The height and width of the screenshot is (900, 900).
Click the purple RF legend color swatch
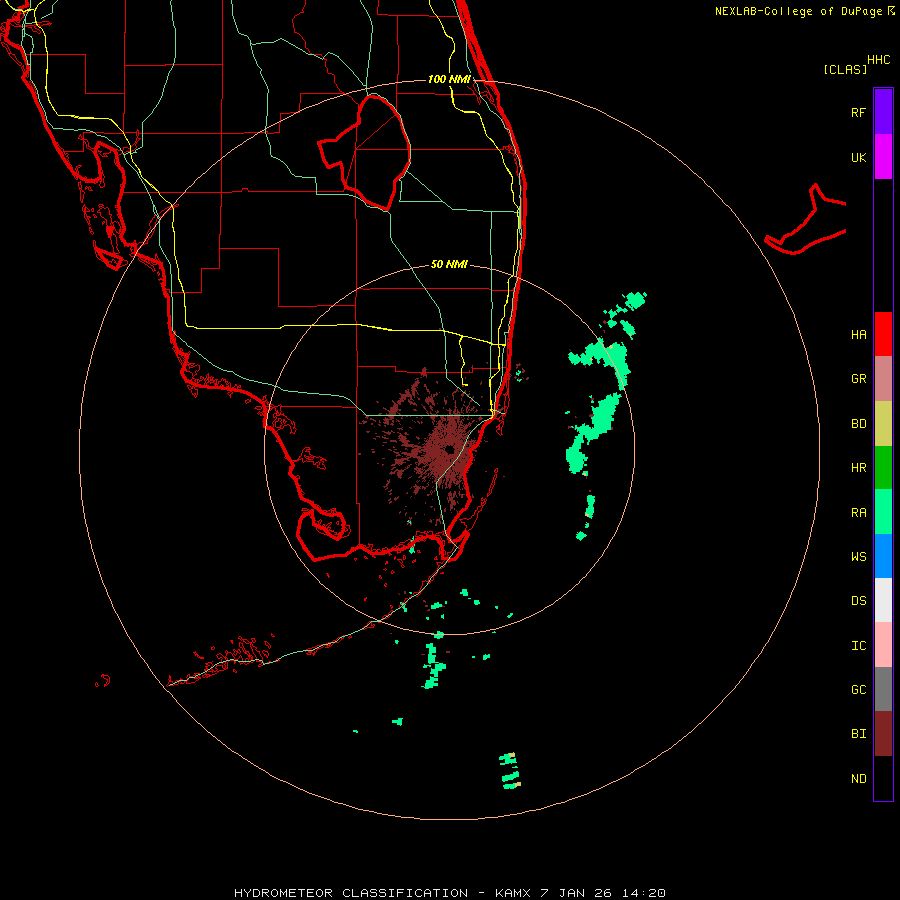883,111
